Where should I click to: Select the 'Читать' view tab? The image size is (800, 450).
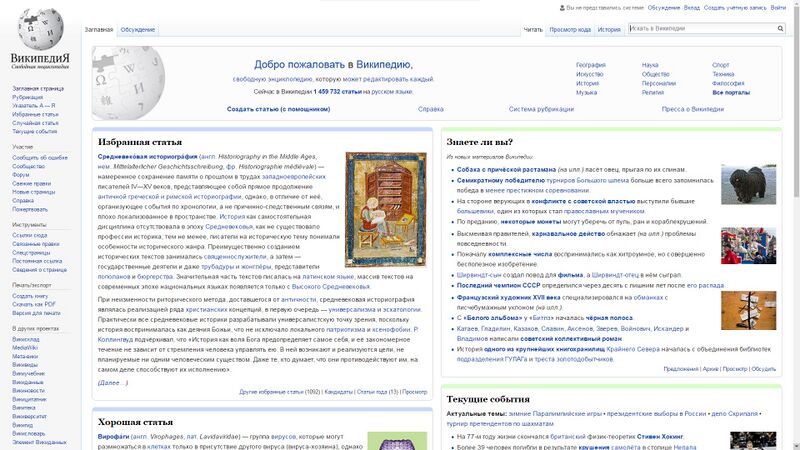tap(533, 30)
